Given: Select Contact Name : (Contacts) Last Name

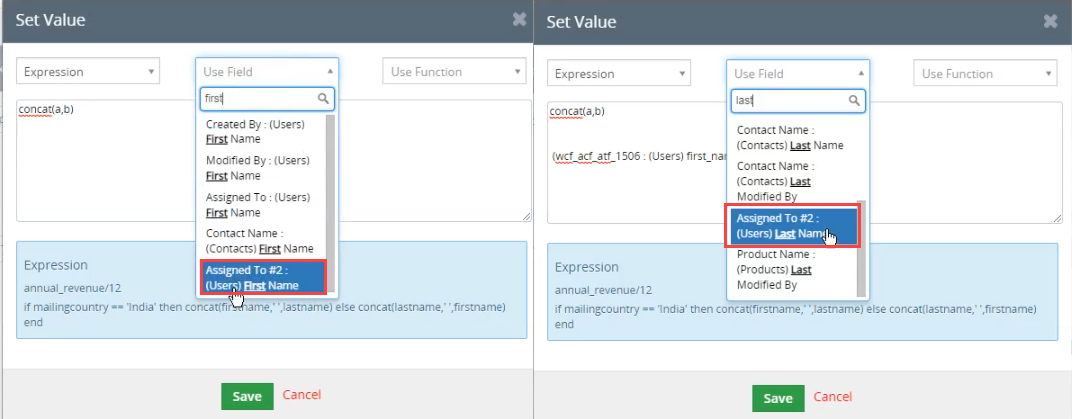Looking at the screenshot, I should (793, 137).
